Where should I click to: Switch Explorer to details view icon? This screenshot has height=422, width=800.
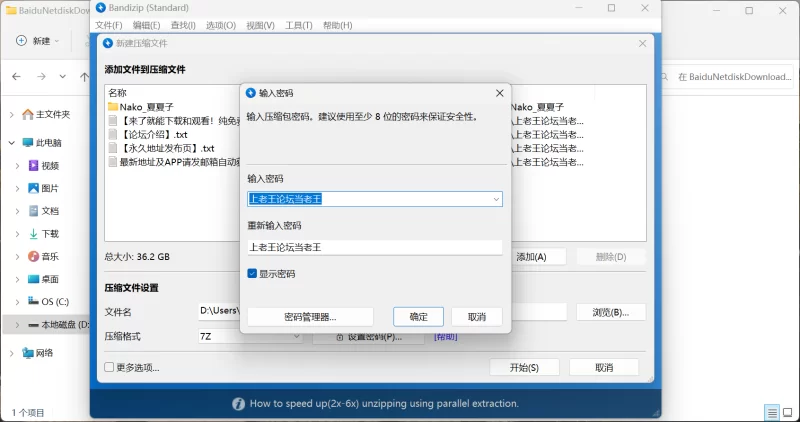(x=772, y=412)
